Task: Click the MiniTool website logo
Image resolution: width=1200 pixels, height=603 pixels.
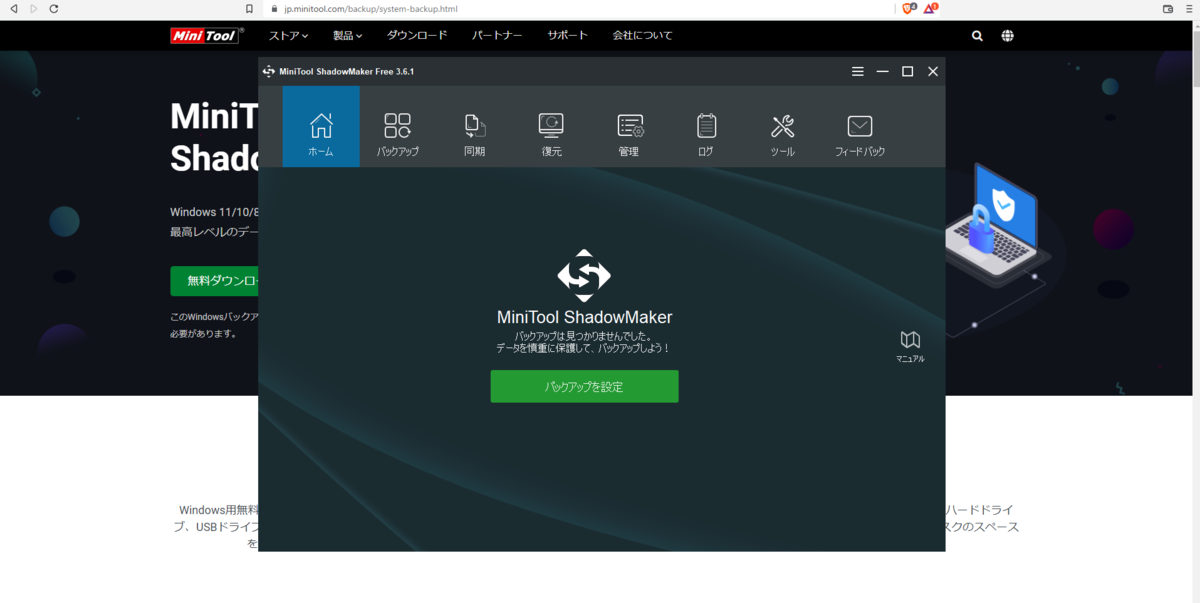Action: (206, 35)
